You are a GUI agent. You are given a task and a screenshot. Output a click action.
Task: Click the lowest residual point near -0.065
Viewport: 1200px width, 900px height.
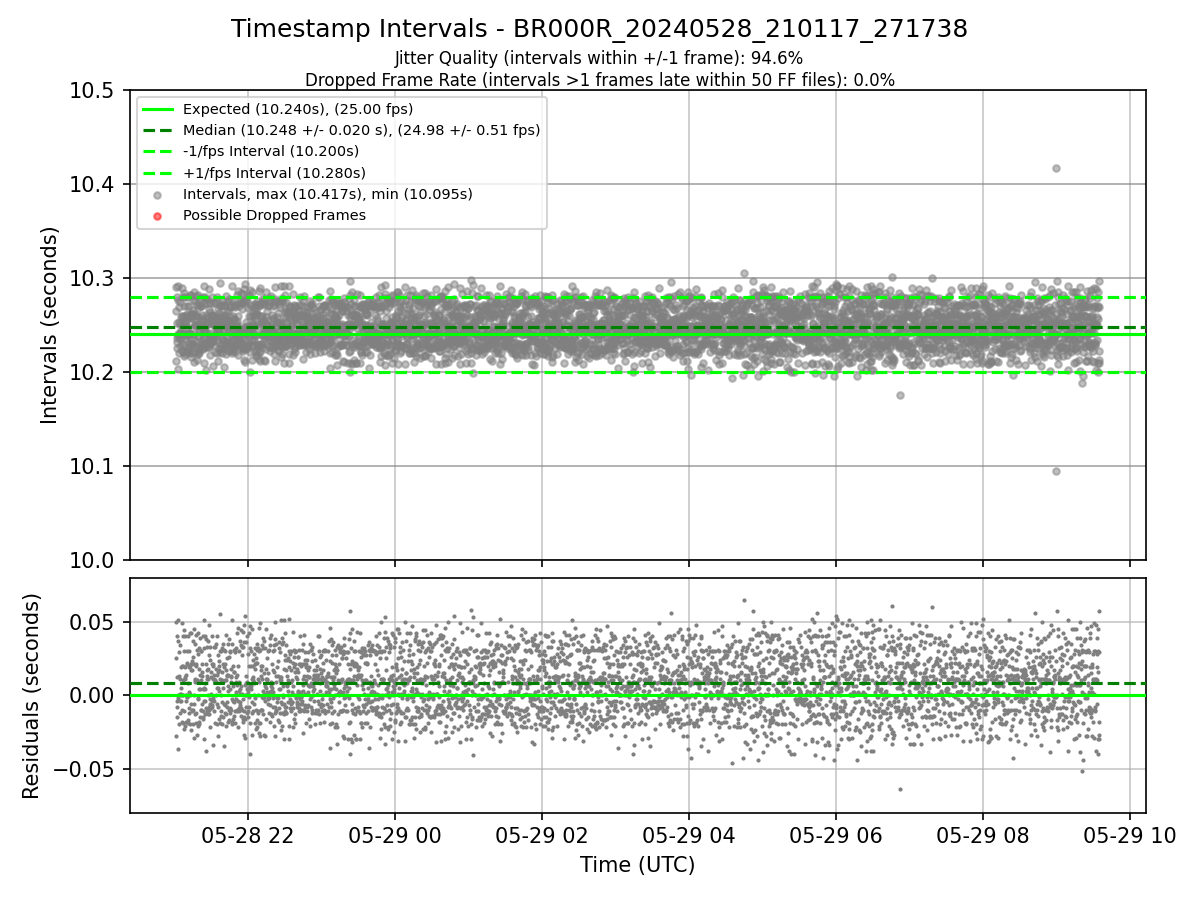900,789
